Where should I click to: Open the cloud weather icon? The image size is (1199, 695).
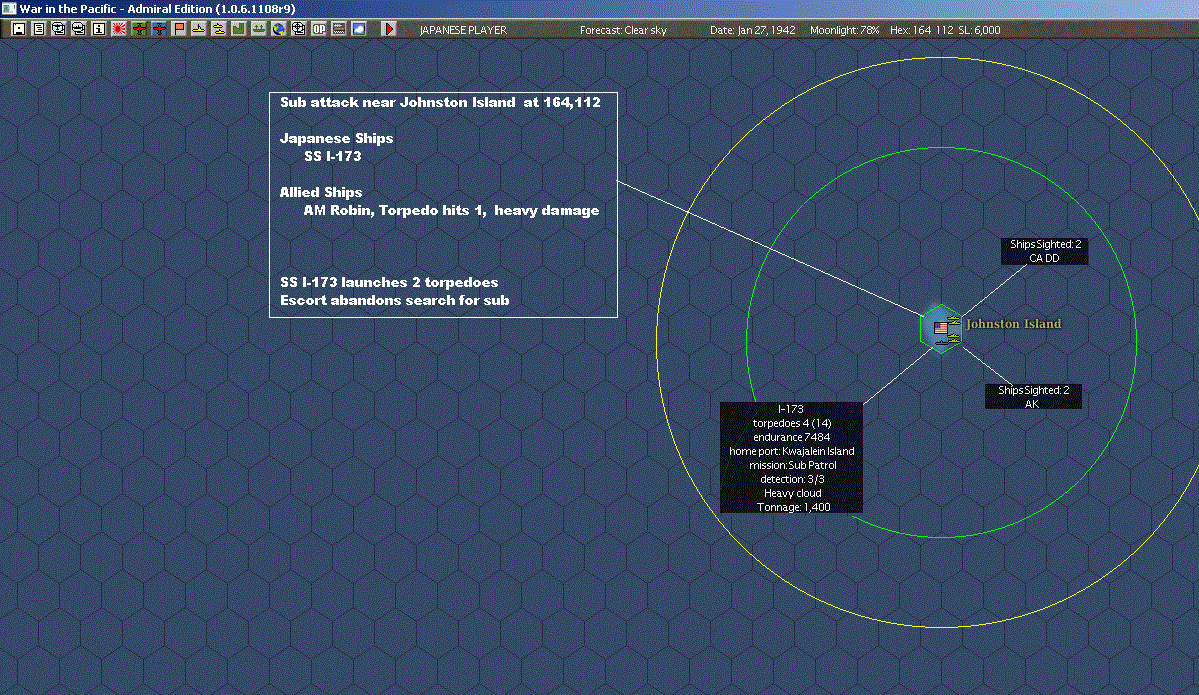click(359, 29)
